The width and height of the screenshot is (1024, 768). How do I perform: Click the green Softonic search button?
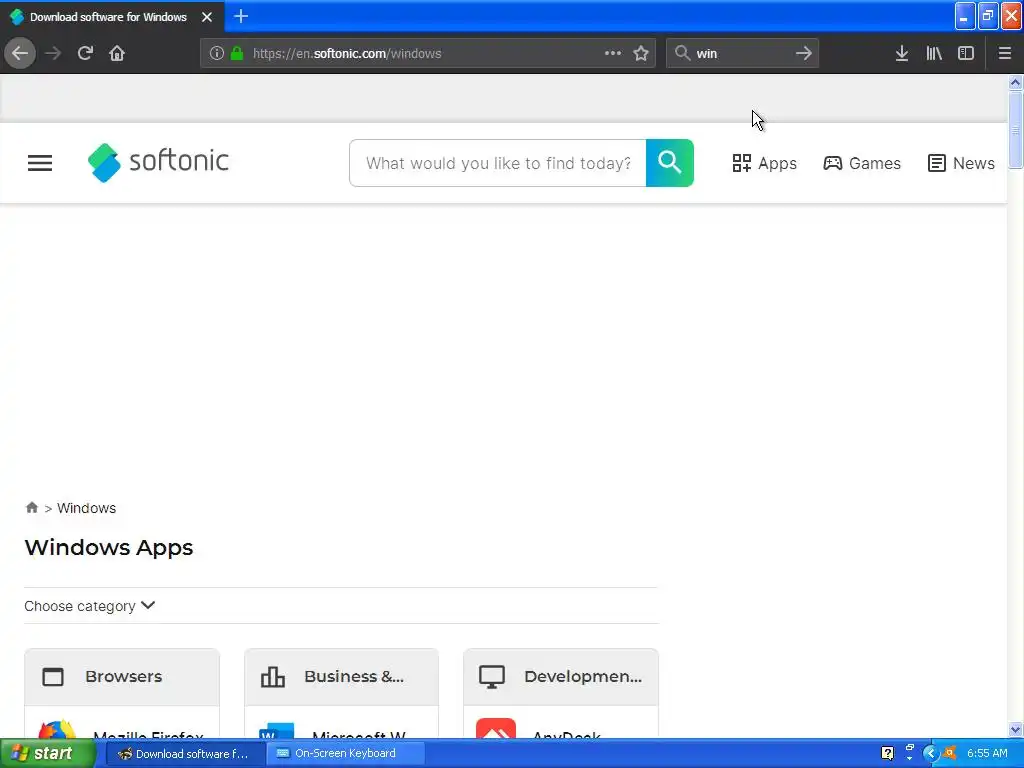[669, 163]
